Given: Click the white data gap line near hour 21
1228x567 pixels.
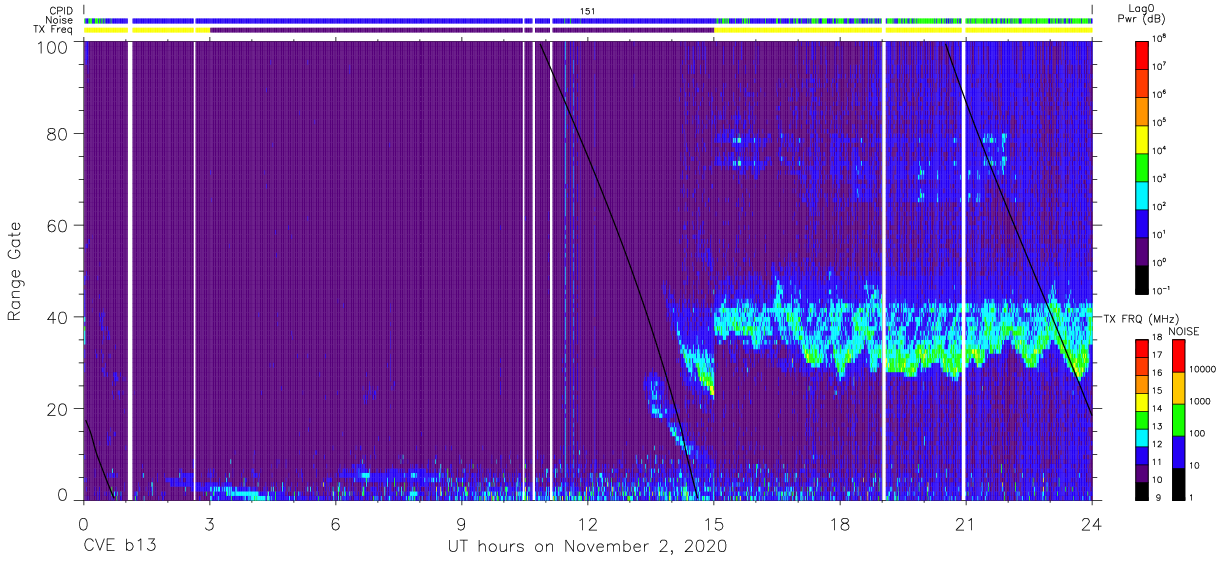Looking at the screenshot, I should click(x=963, y=270).
